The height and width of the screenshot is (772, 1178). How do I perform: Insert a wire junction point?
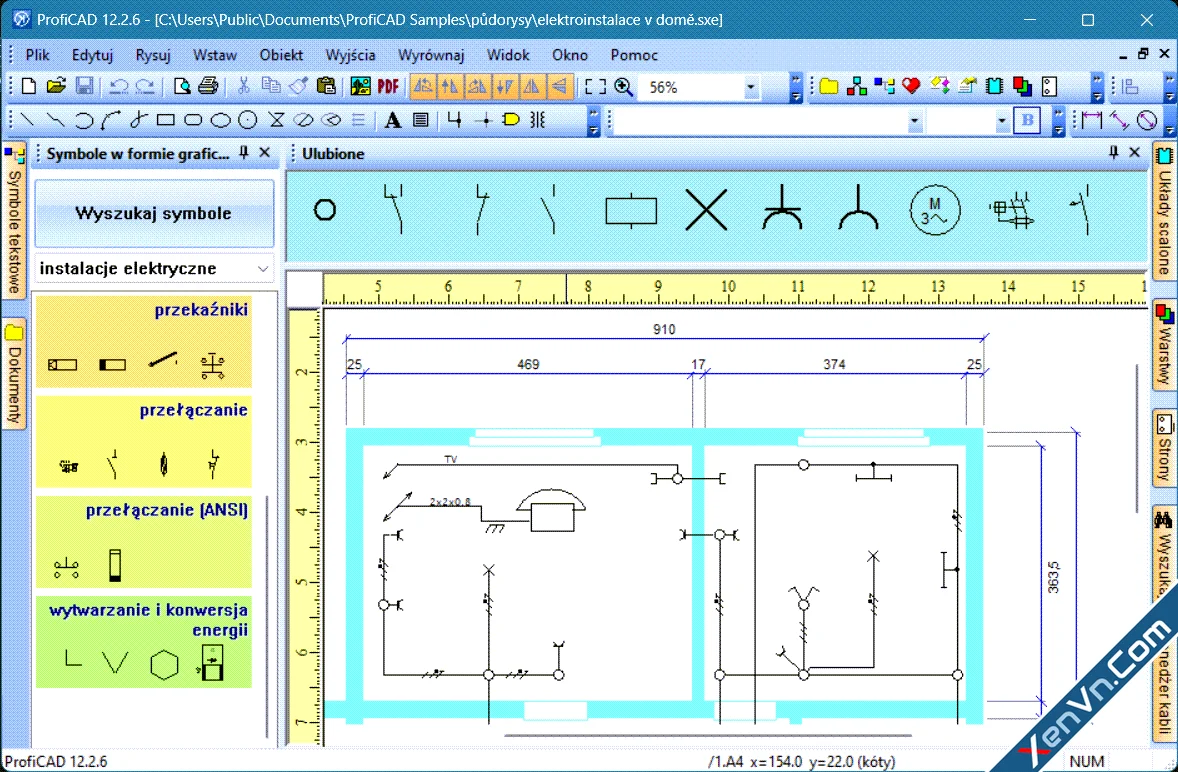483,119
